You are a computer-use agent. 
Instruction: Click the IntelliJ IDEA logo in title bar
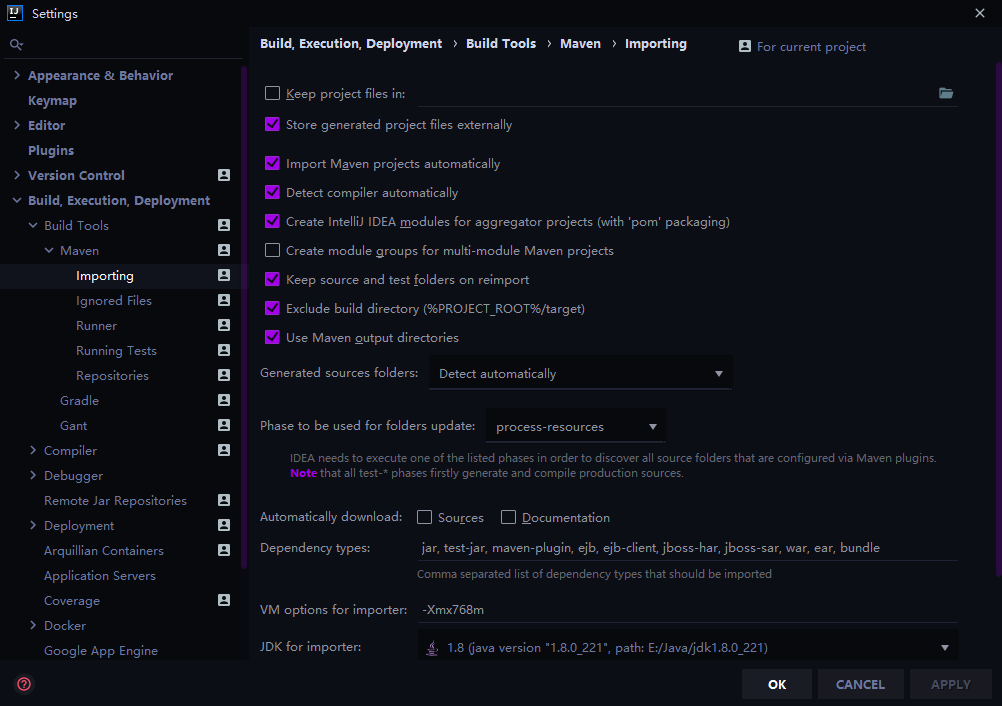click(15, 13)
